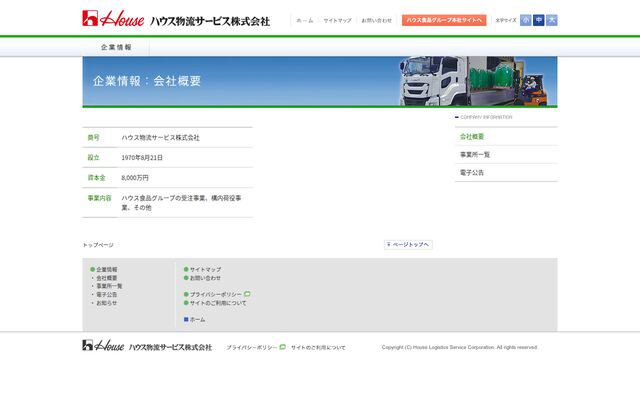Set font size to medium (中)
Screen dimensions: 640x400
point(539,20)
